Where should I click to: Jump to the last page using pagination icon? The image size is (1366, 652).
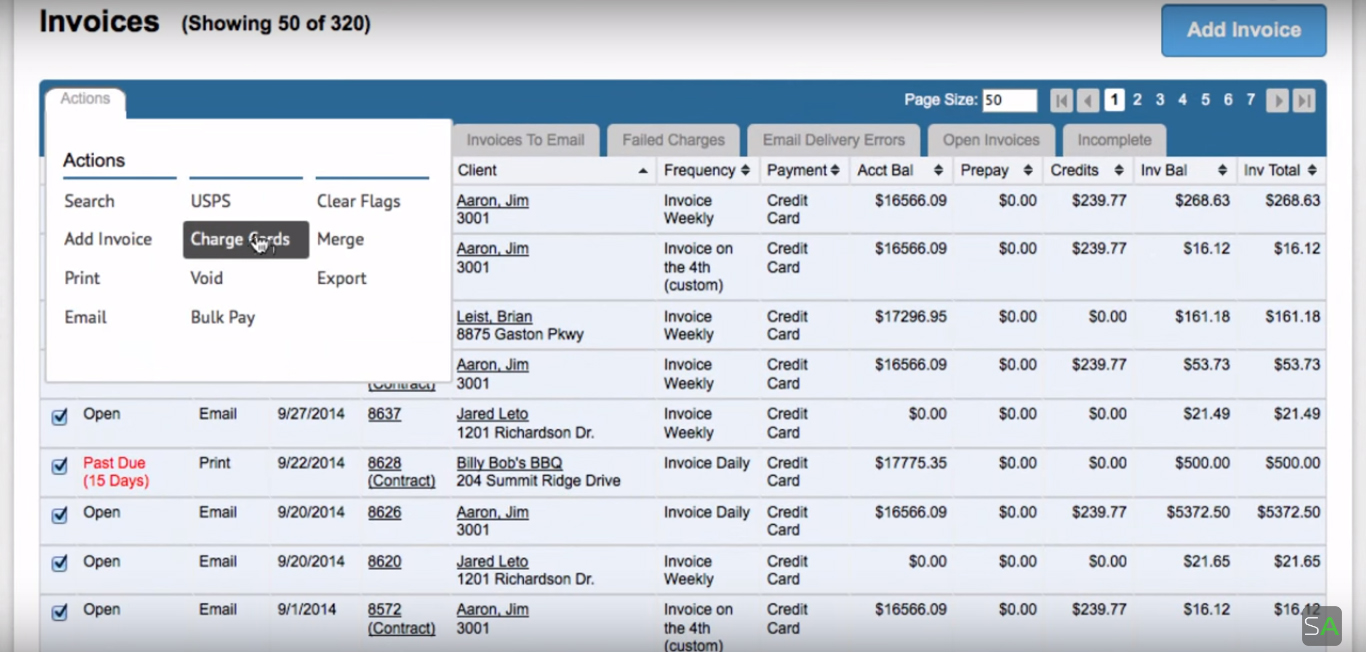click(x=1303, y=100)
